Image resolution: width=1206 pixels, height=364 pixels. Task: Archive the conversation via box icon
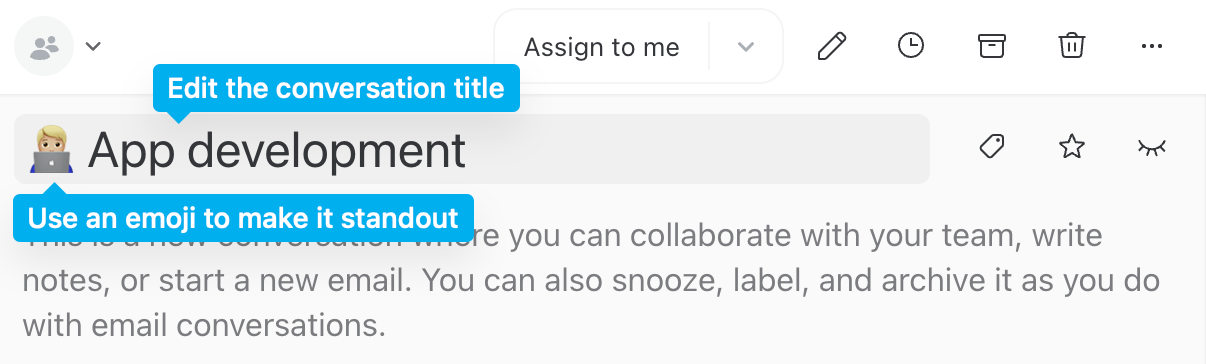991,46
